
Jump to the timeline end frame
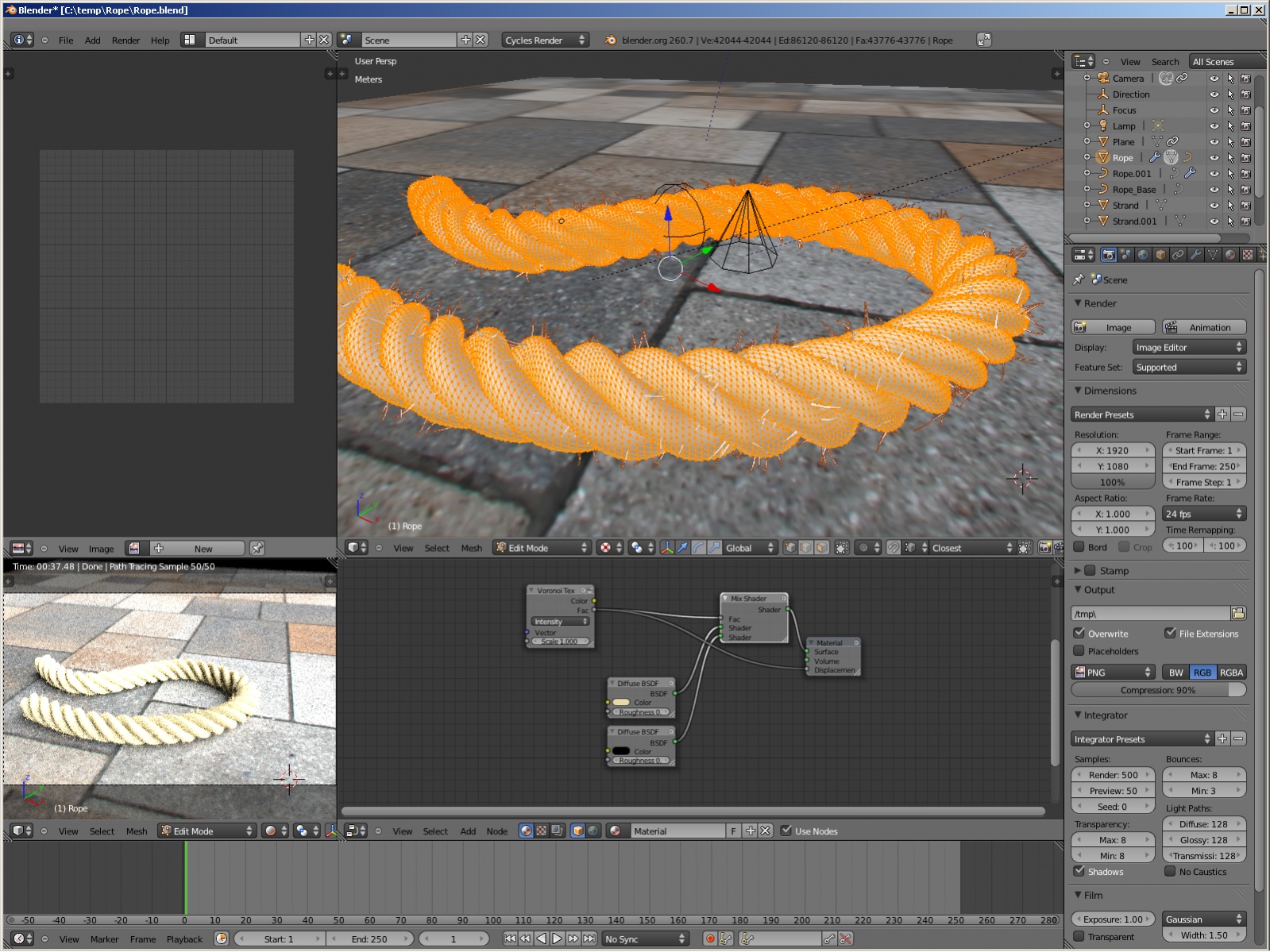point(589,939)
